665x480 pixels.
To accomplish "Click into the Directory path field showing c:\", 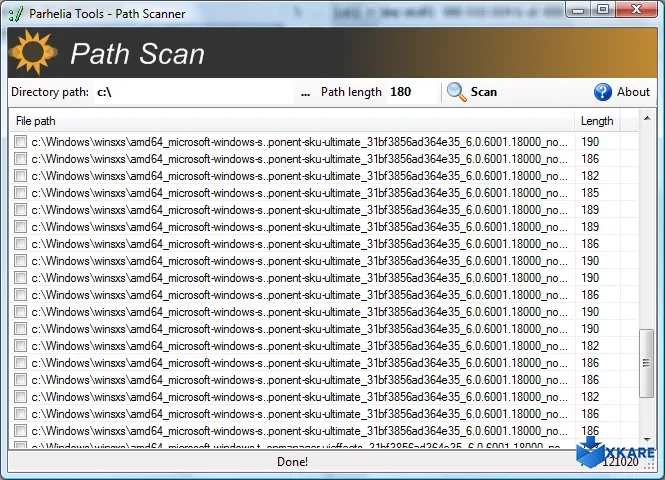I will pos(194,92).
